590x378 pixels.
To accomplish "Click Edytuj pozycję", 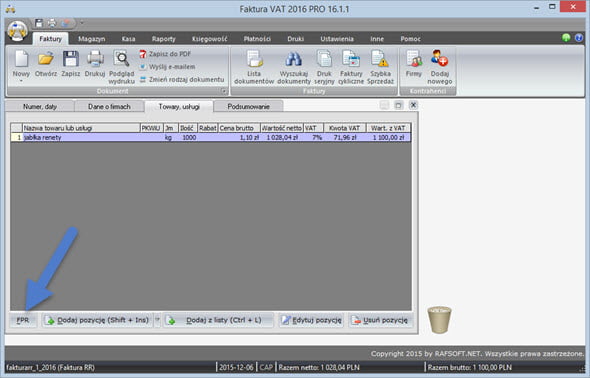I will click(311, 320).
